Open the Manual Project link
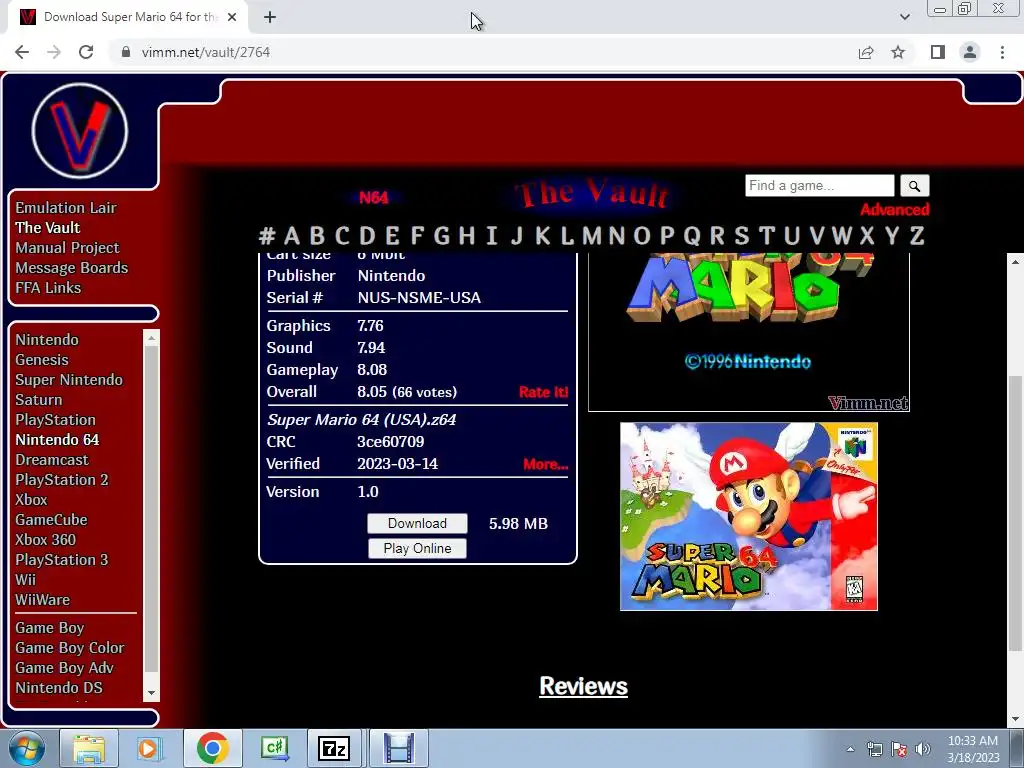Screen dimensions: 1024x768 coord(67,248)
